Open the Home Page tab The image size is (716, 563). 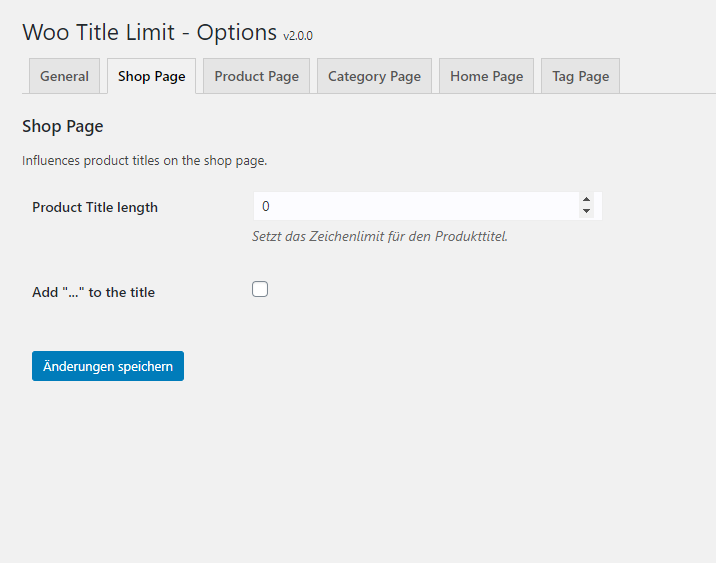[x=486, y=76]
